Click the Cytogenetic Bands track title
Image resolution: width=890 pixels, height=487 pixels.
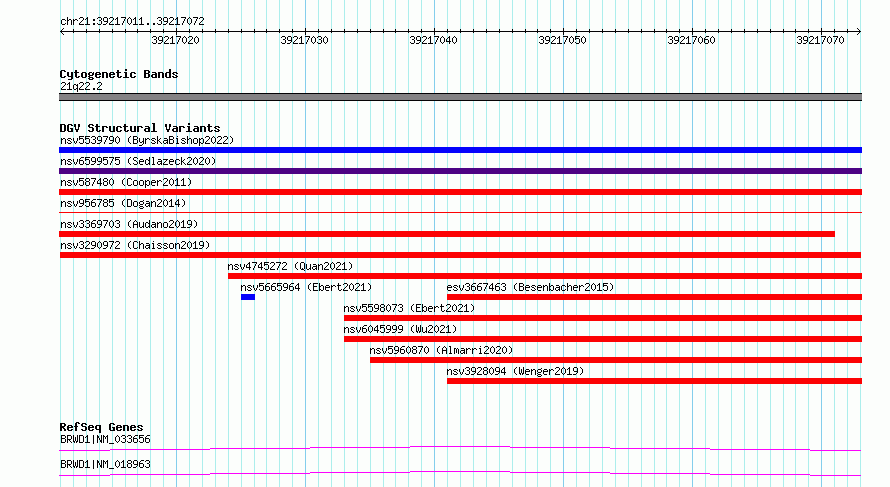point(119,74)
